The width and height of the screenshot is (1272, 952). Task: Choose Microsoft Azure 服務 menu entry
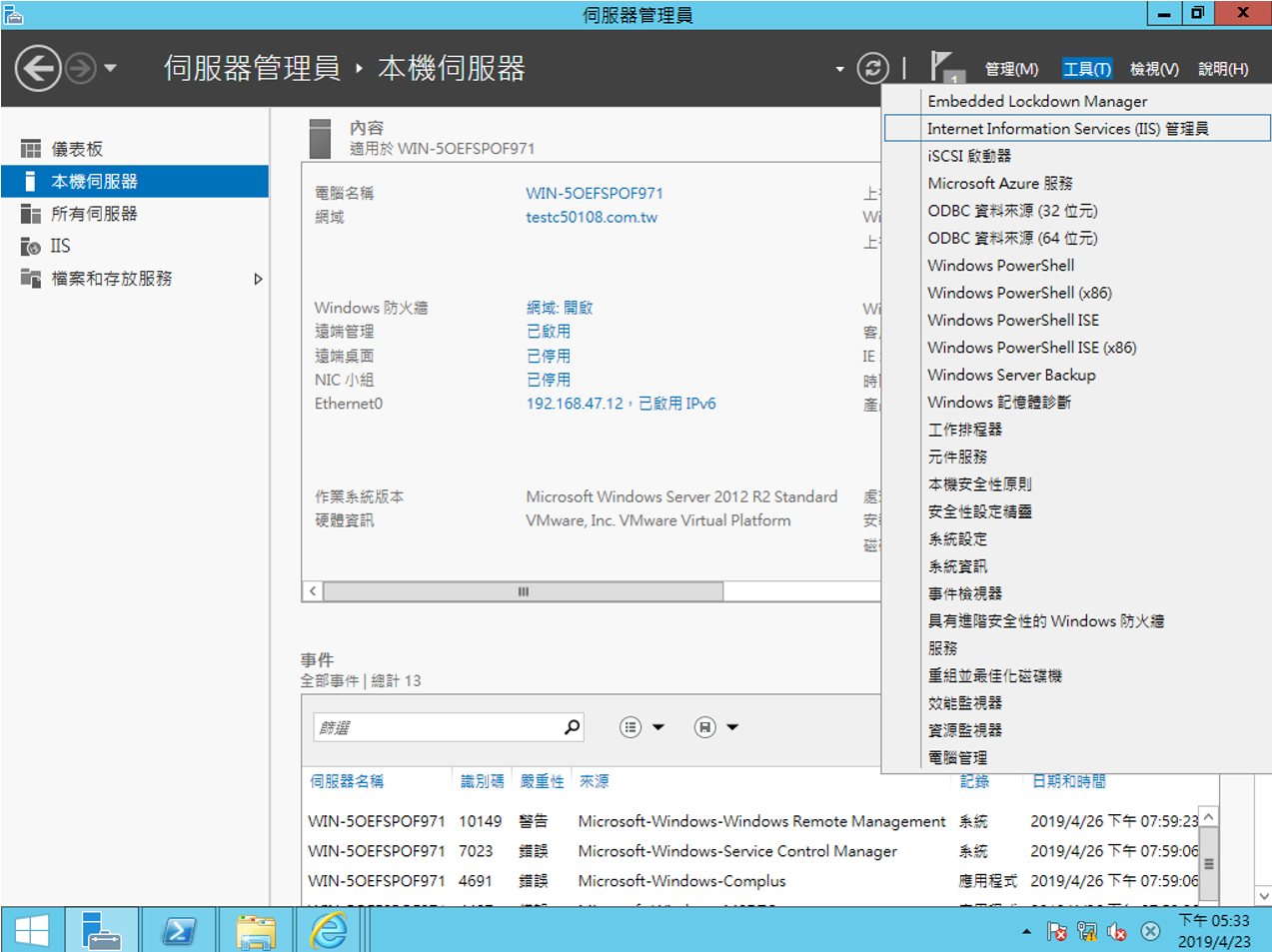point(1076,183)
